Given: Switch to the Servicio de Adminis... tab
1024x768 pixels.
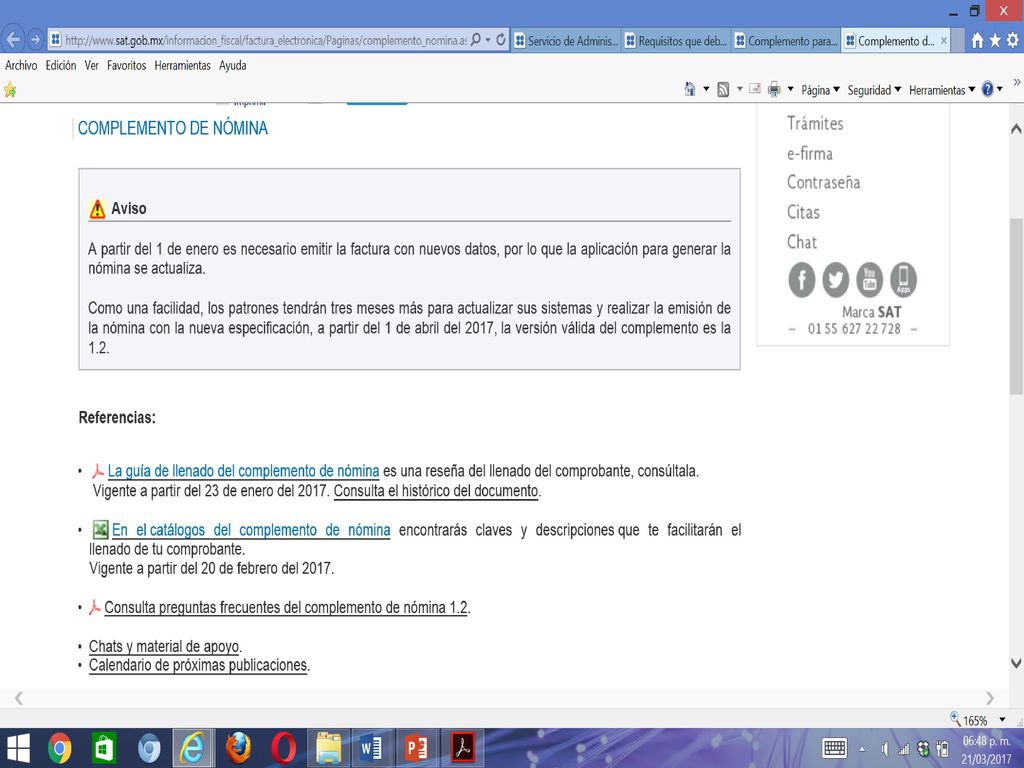Looking at the screenshot, I should click(x=566, y=40).
